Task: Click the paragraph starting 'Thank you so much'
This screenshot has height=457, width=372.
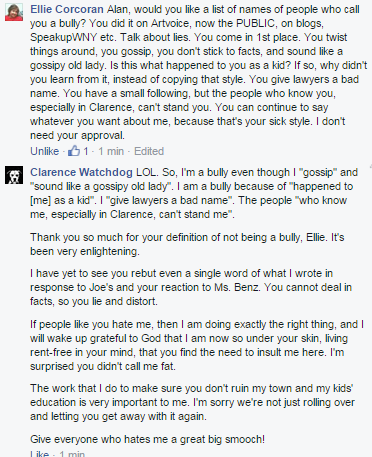Action: click(x=187, y=244)
